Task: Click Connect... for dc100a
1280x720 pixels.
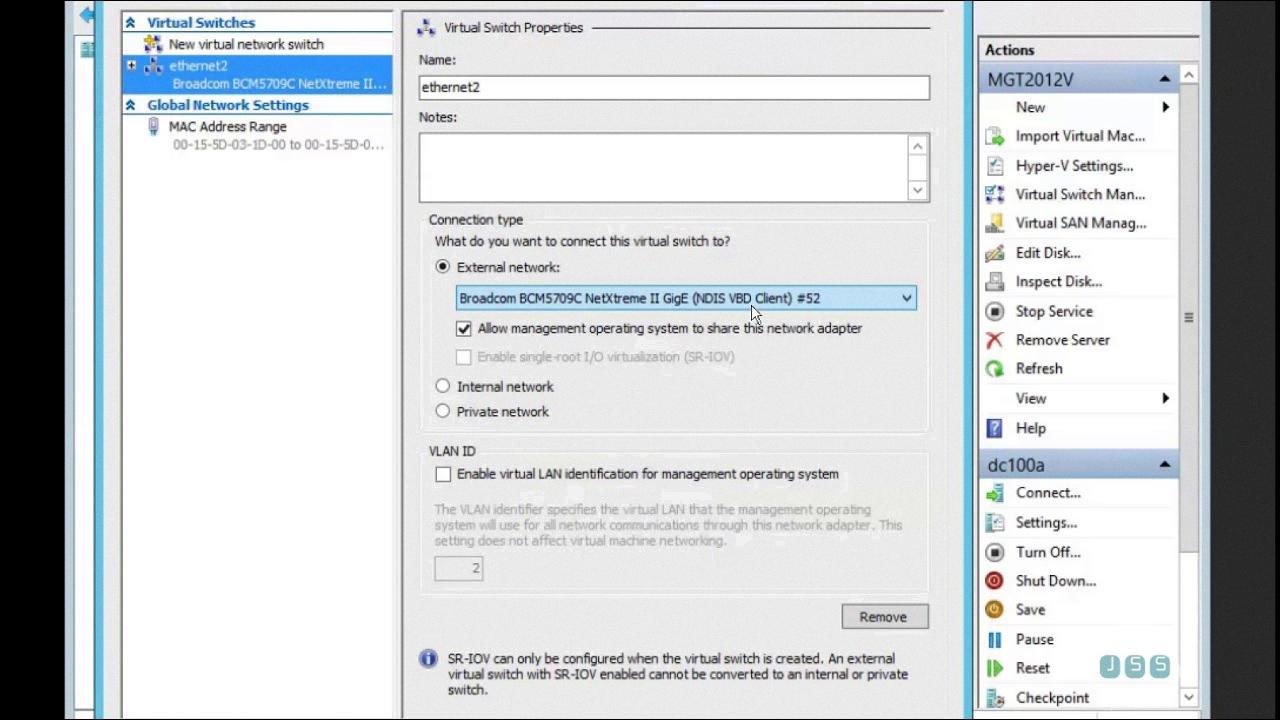Action: pyautogui.click(x=1048, y=493)
